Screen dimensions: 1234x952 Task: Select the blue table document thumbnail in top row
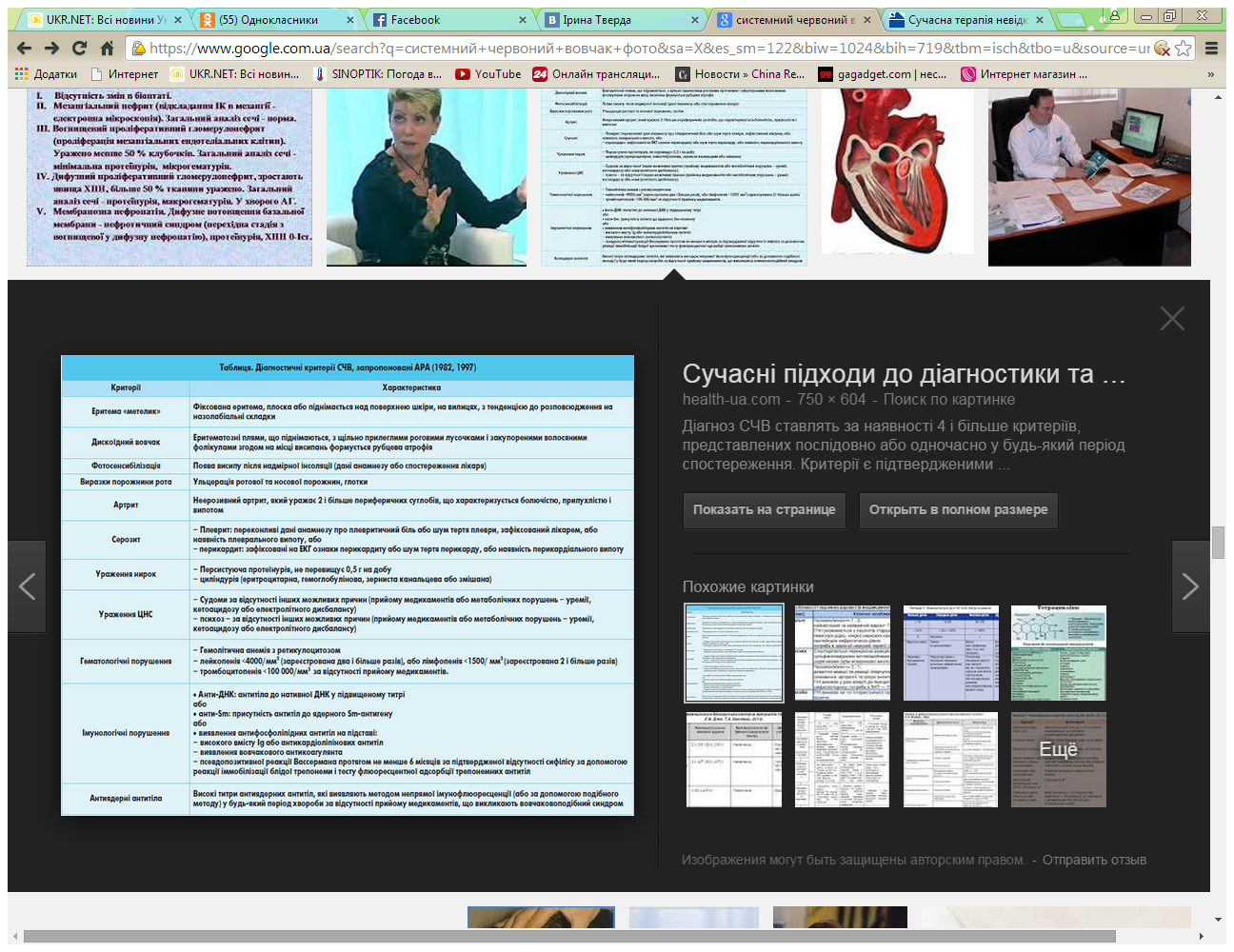(x=674, y=177)
